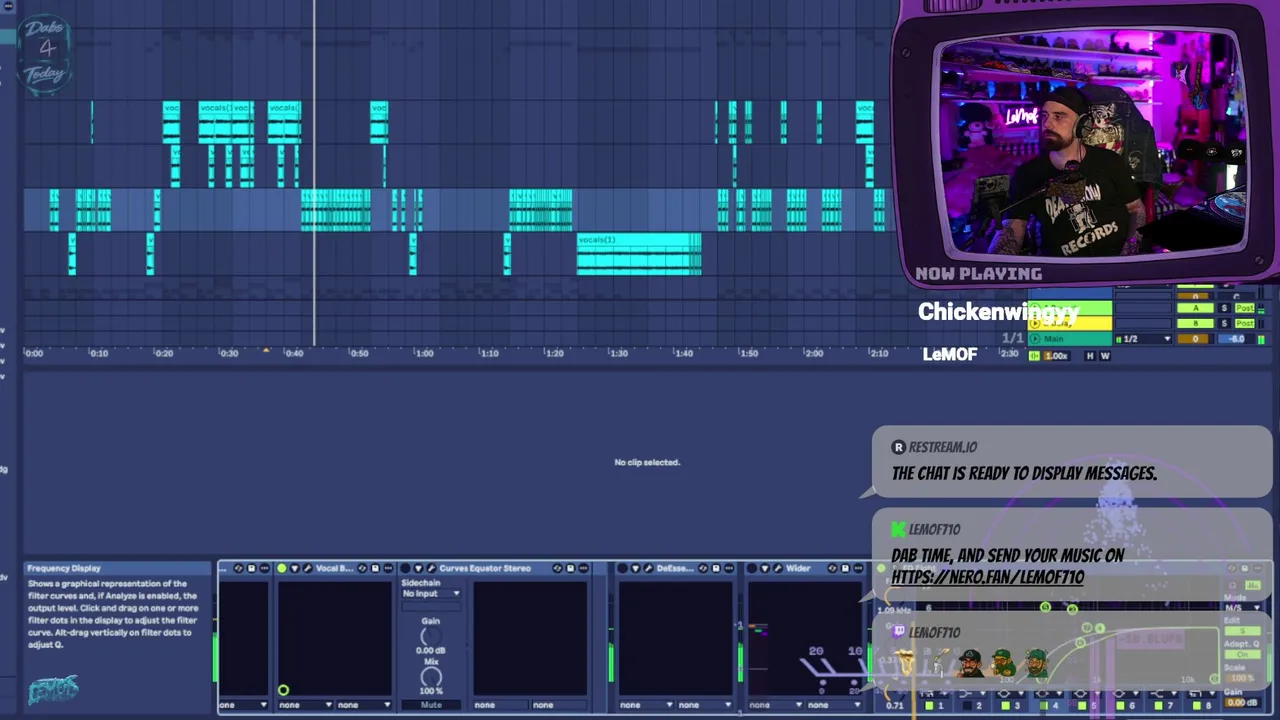Toggle Adapt. Q On button
Screen dimensions: 1280x720
click(1242, 654)
